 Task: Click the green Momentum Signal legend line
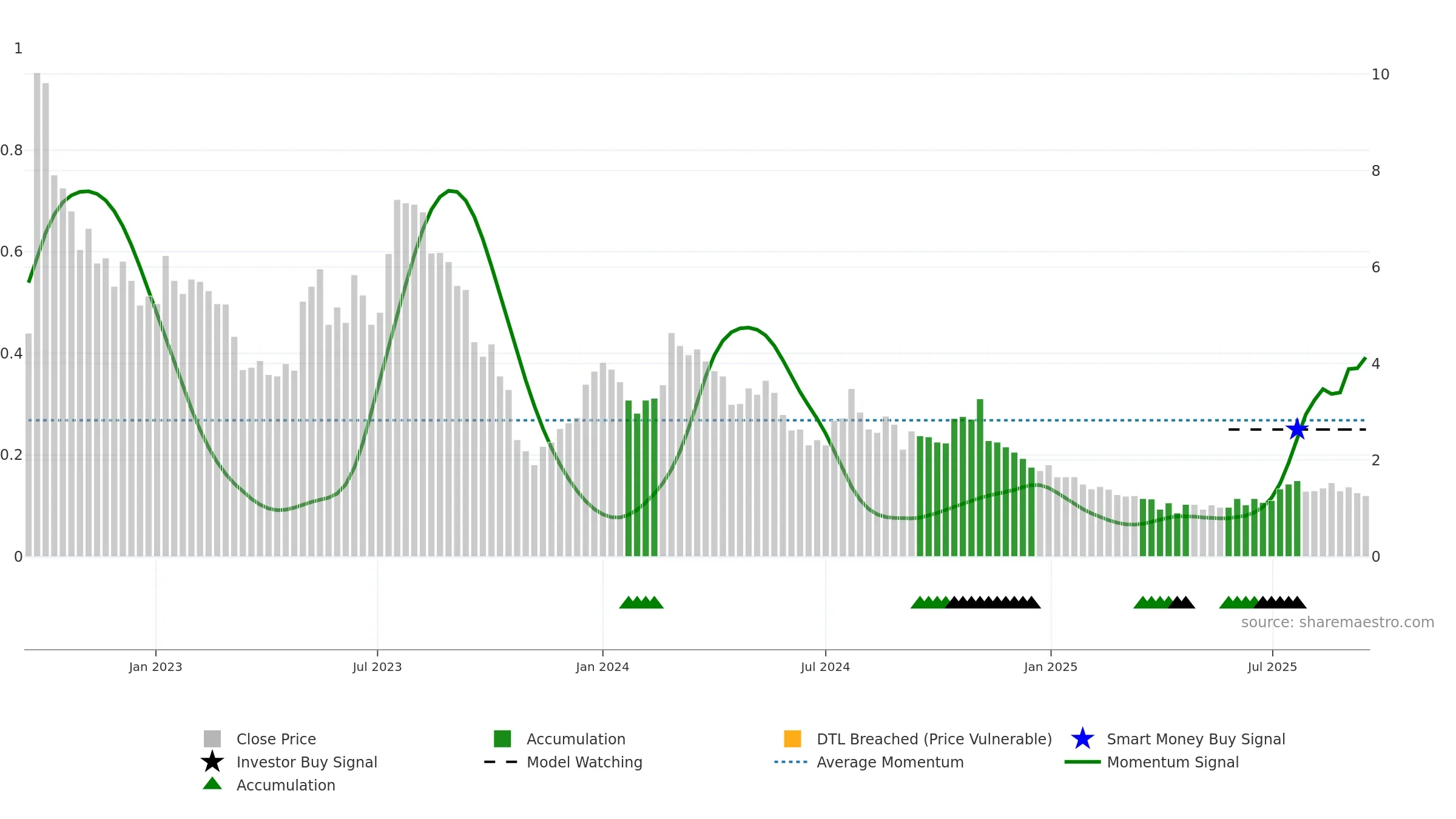1082,762
